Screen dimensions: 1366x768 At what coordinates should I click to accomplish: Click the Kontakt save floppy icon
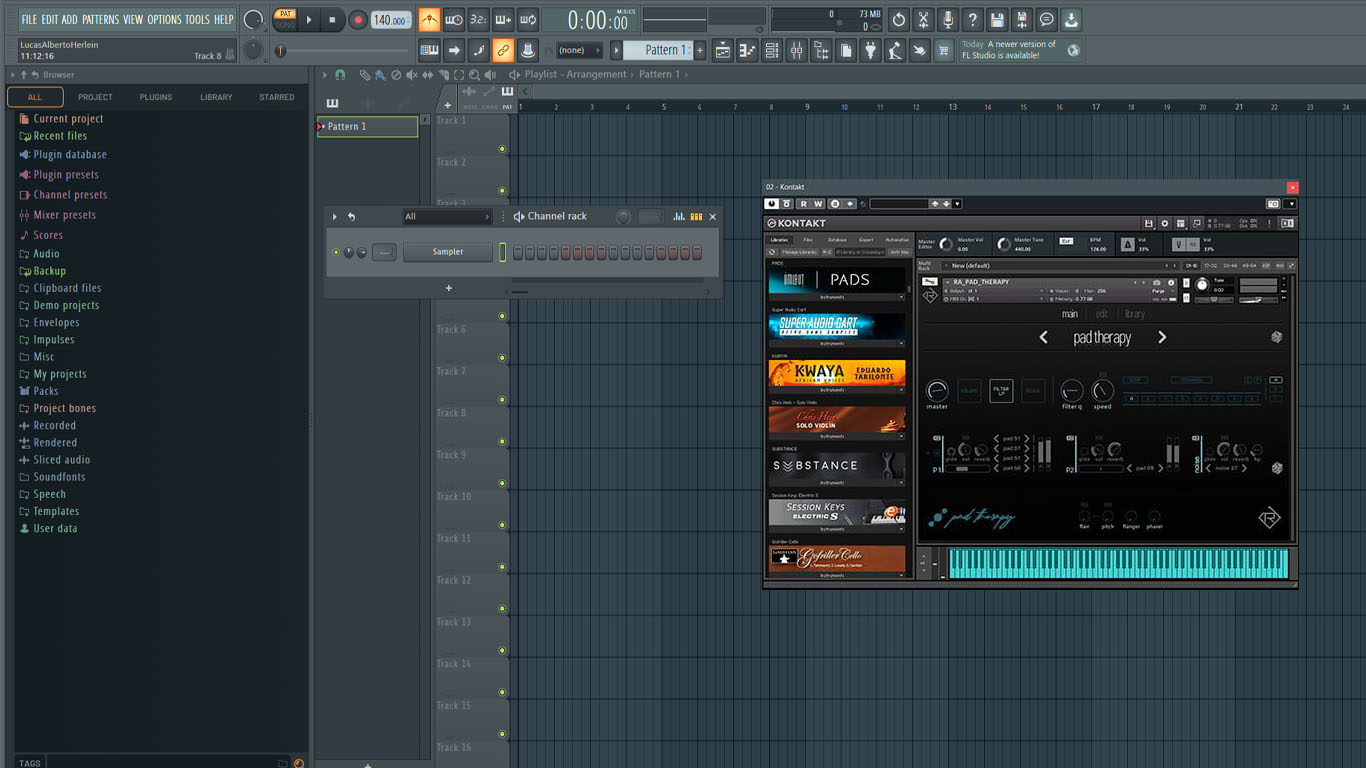1148,223
